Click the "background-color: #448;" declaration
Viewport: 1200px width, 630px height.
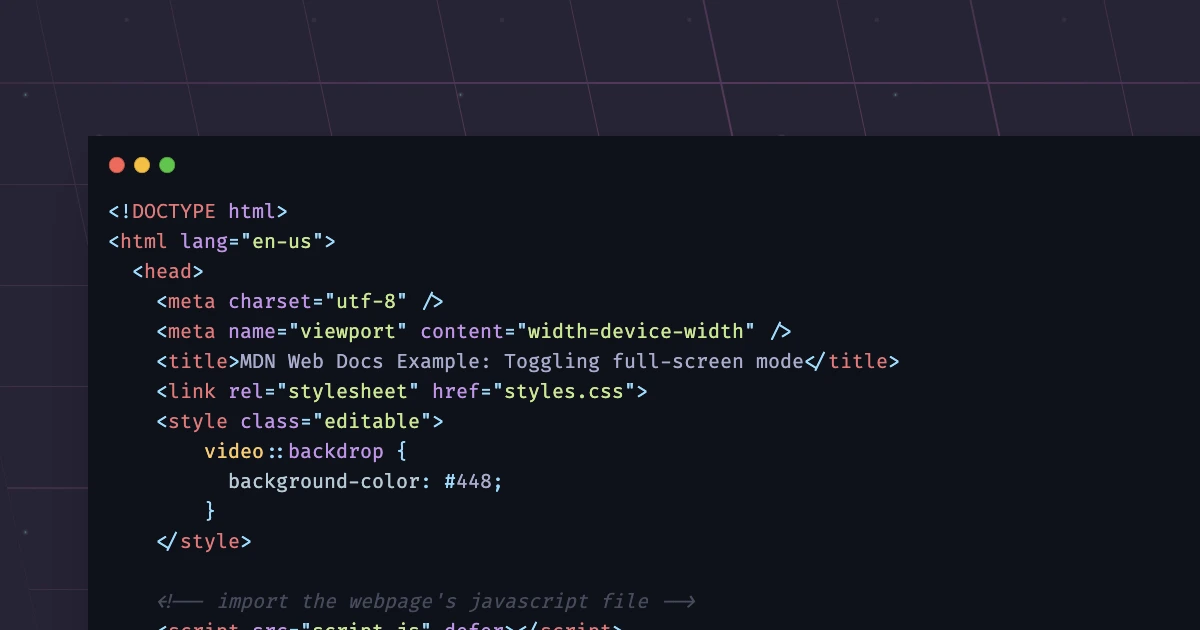click(x=366, y=481)
